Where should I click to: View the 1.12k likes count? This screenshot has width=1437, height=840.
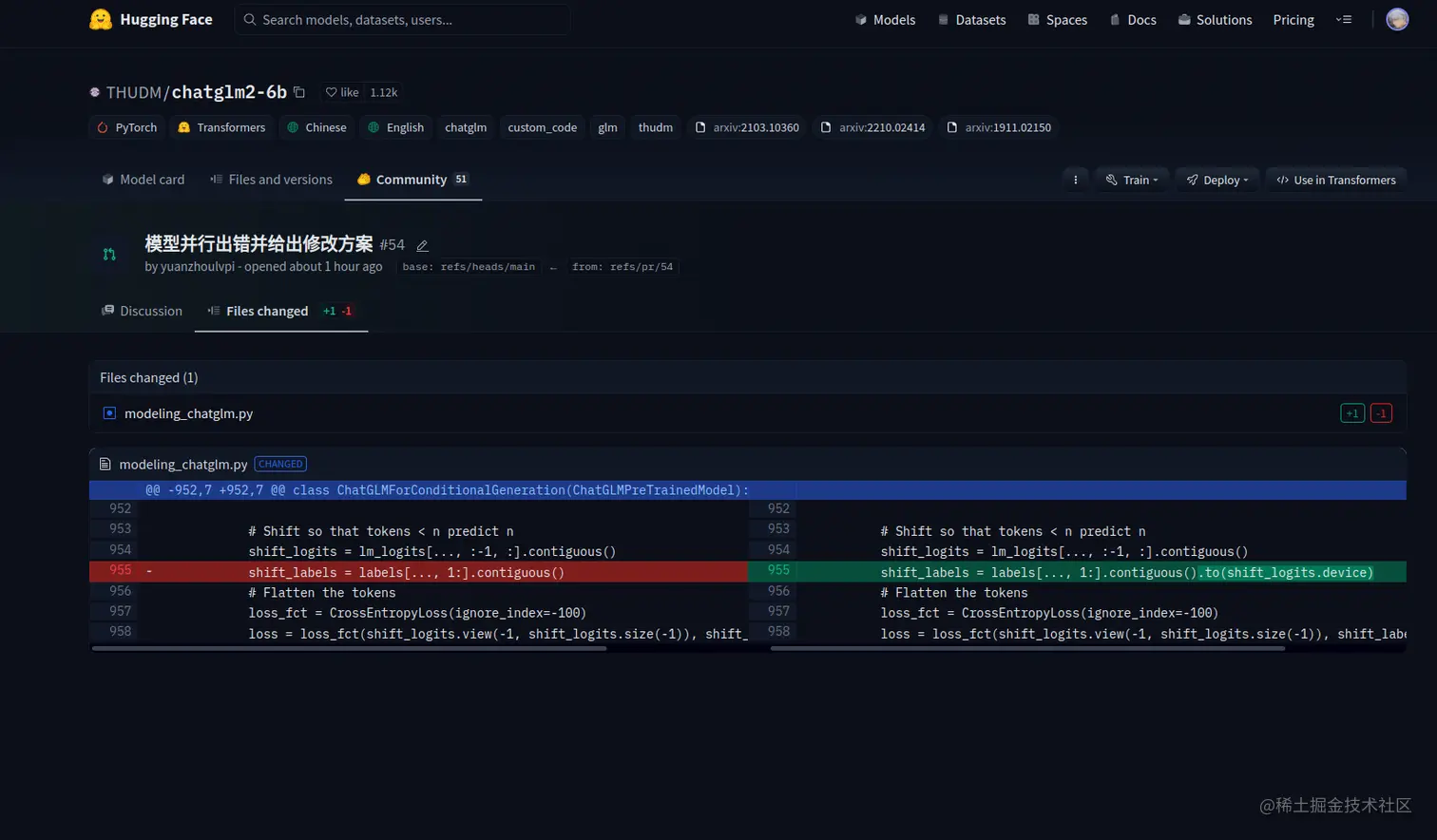click(x=384, y=92)
